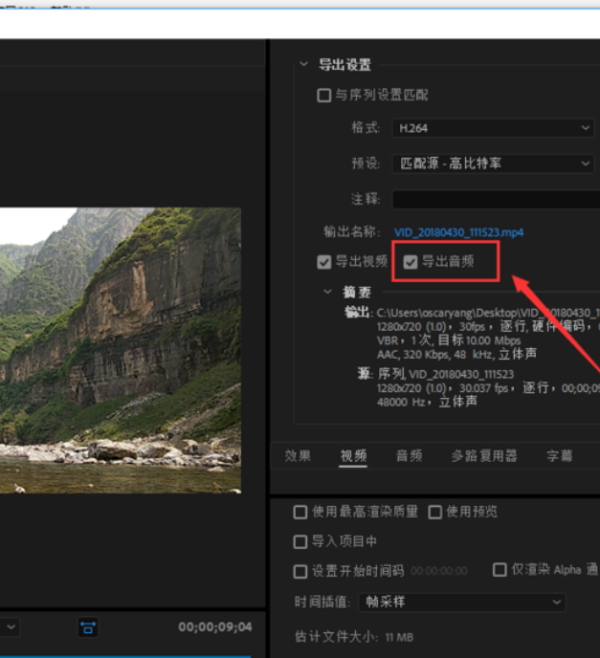Click the estimated file size 11 MB text
The image size is (600, 658).
399,637
